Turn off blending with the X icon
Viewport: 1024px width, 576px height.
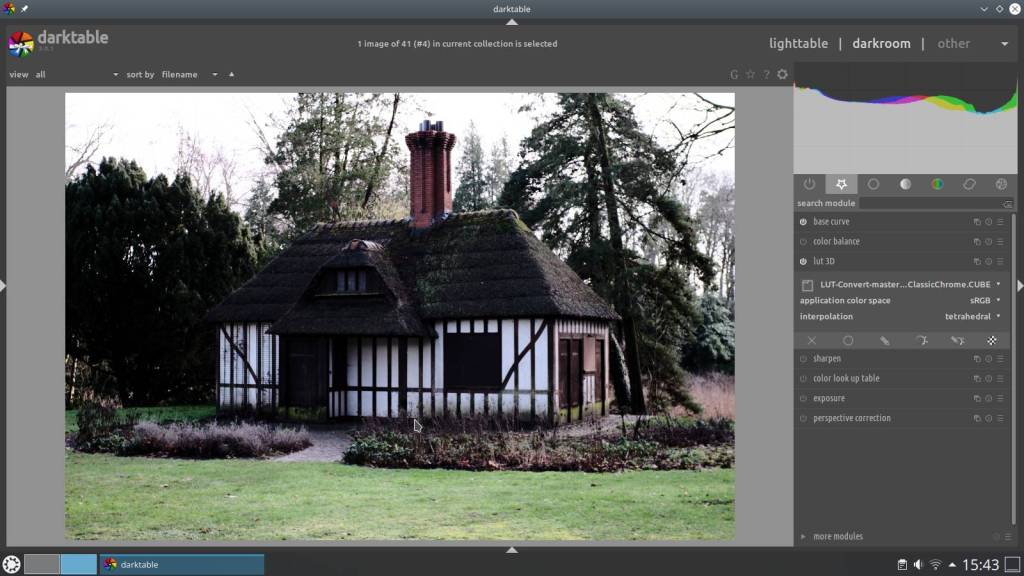(812, 341)
